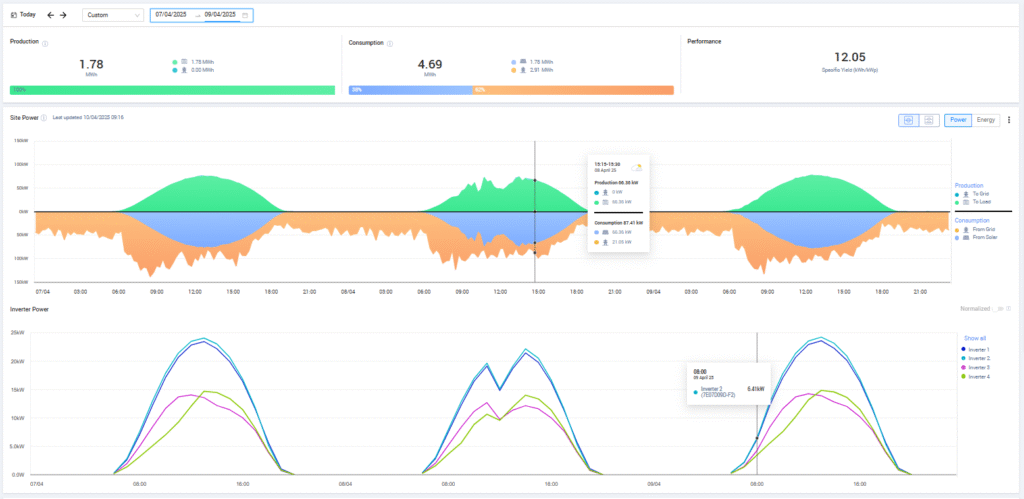This screenshot has height=499, width=1024.
Task: Click the Site Power info icon
Action: click(x=44, y=118)
